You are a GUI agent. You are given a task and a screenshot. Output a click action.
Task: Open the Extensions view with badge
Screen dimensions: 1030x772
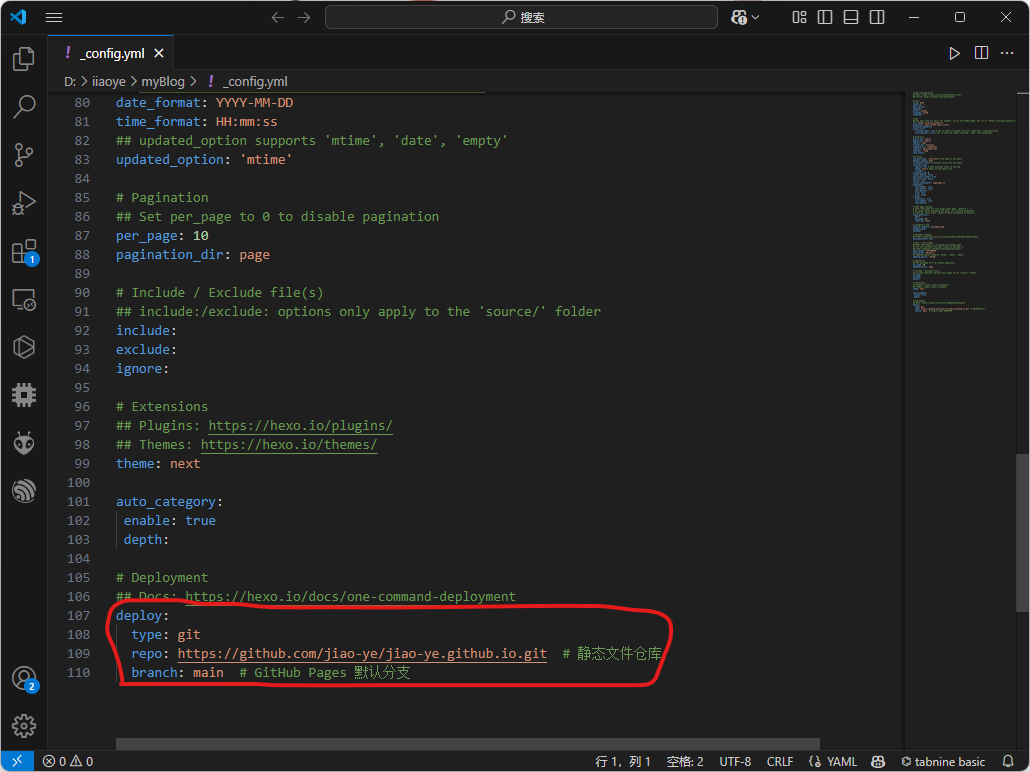24,252
